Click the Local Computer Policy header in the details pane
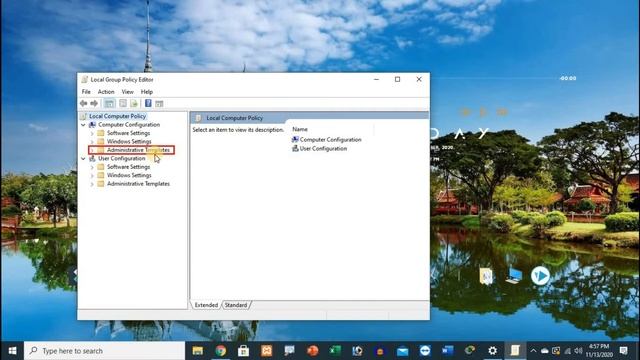 (x=234, y=118)
